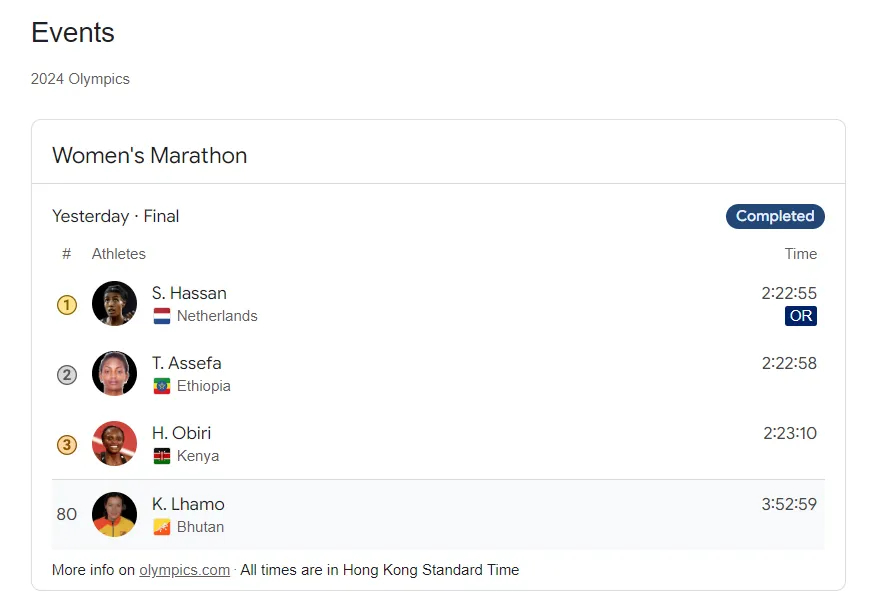Click H. Obiri's name
The height and width of the screenshot is (601, 871).
[x=182, y=433]
